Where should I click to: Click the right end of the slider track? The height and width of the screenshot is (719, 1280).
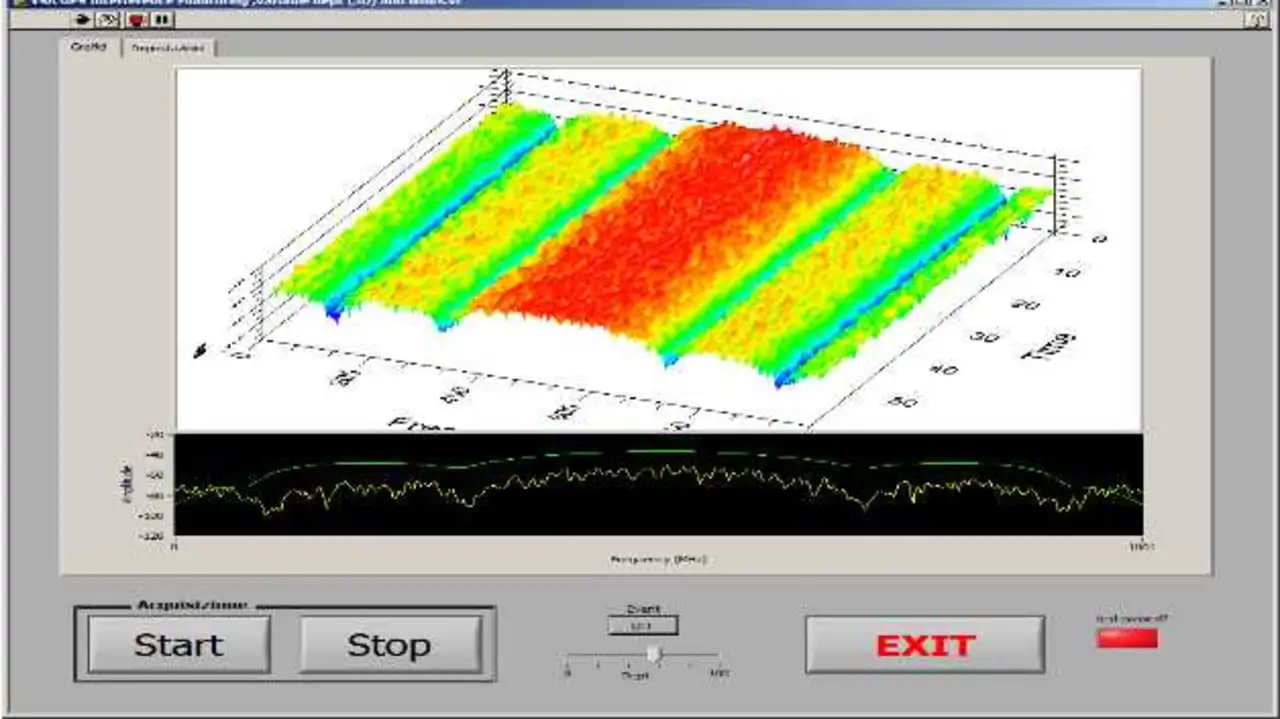coord(716,656)
